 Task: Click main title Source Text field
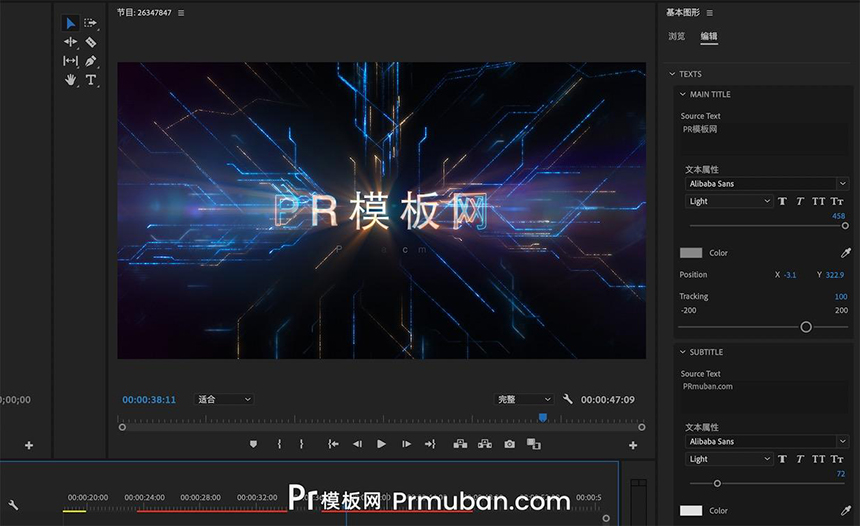(765, 138)
